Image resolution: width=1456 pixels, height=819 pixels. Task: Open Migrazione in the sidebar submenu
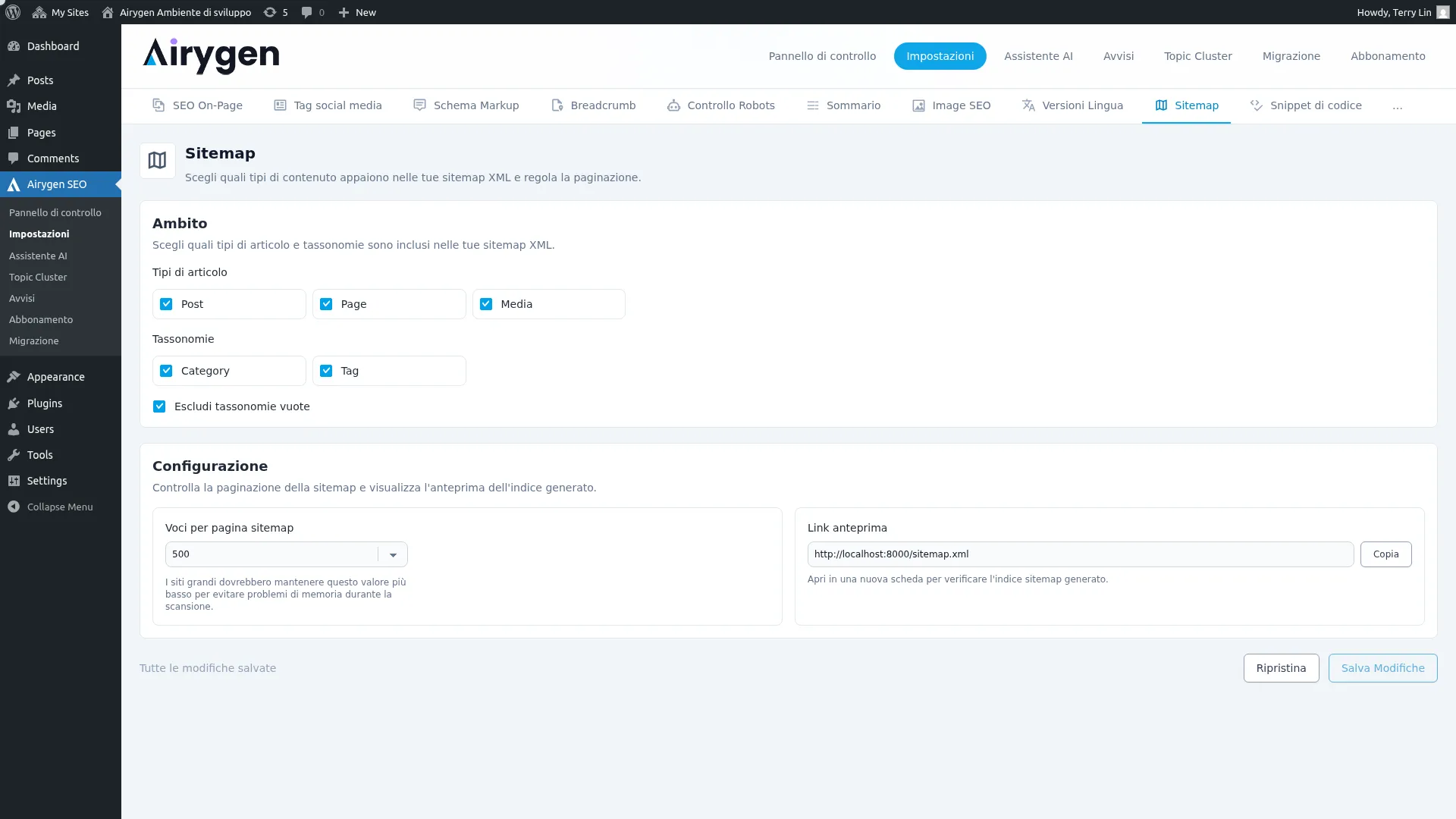tap(34, 341)
